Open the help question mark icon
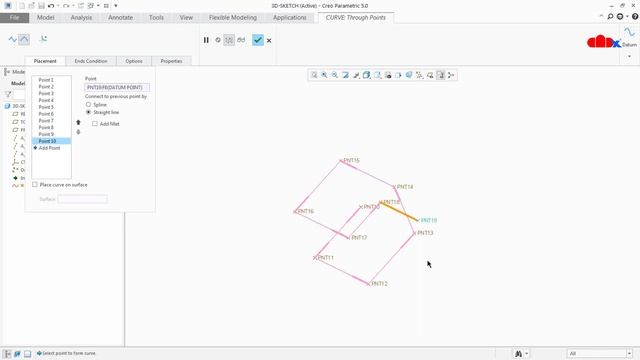 [635, 17]
